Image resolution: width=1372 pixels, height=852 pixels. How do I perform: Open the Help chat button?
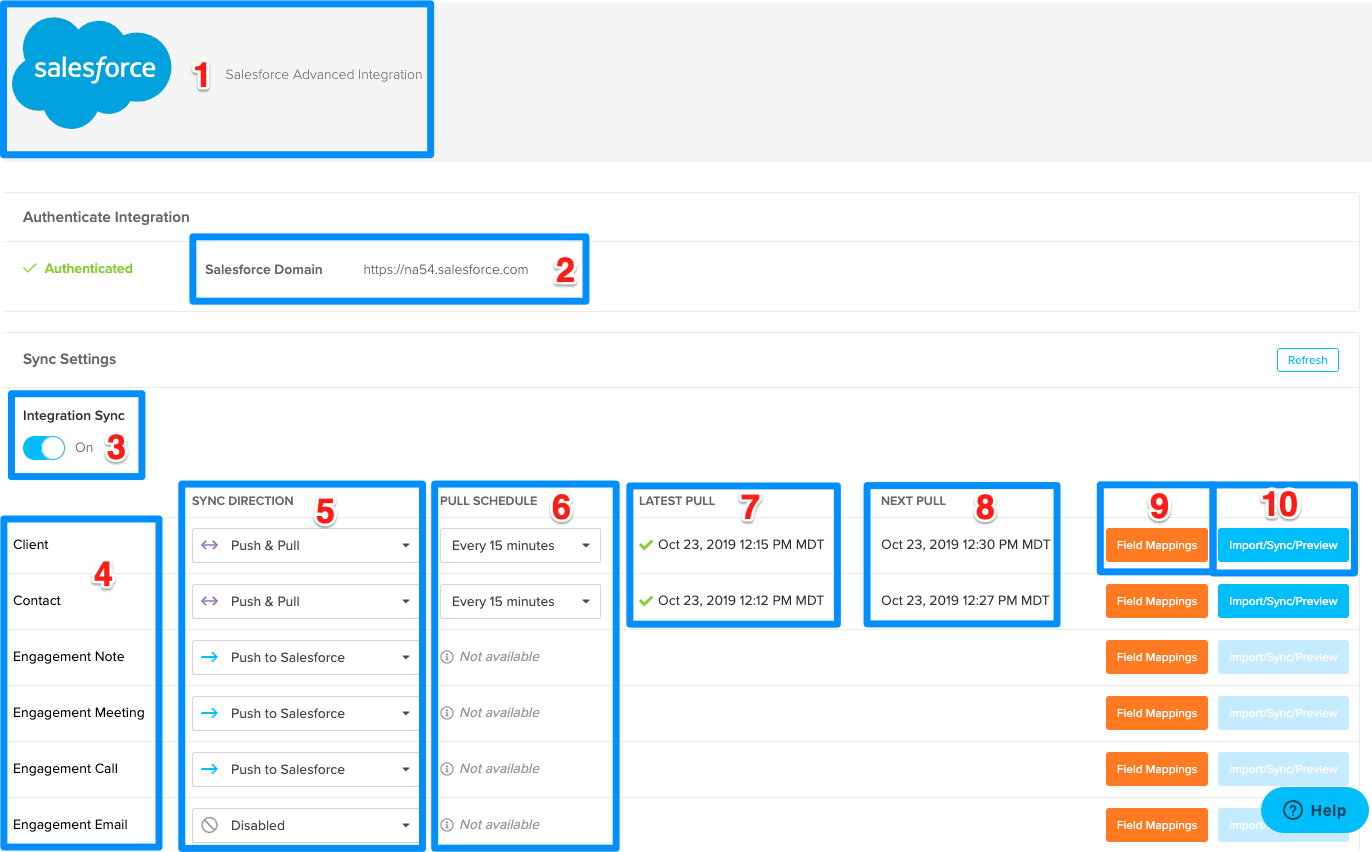[x=1314, y=810]
